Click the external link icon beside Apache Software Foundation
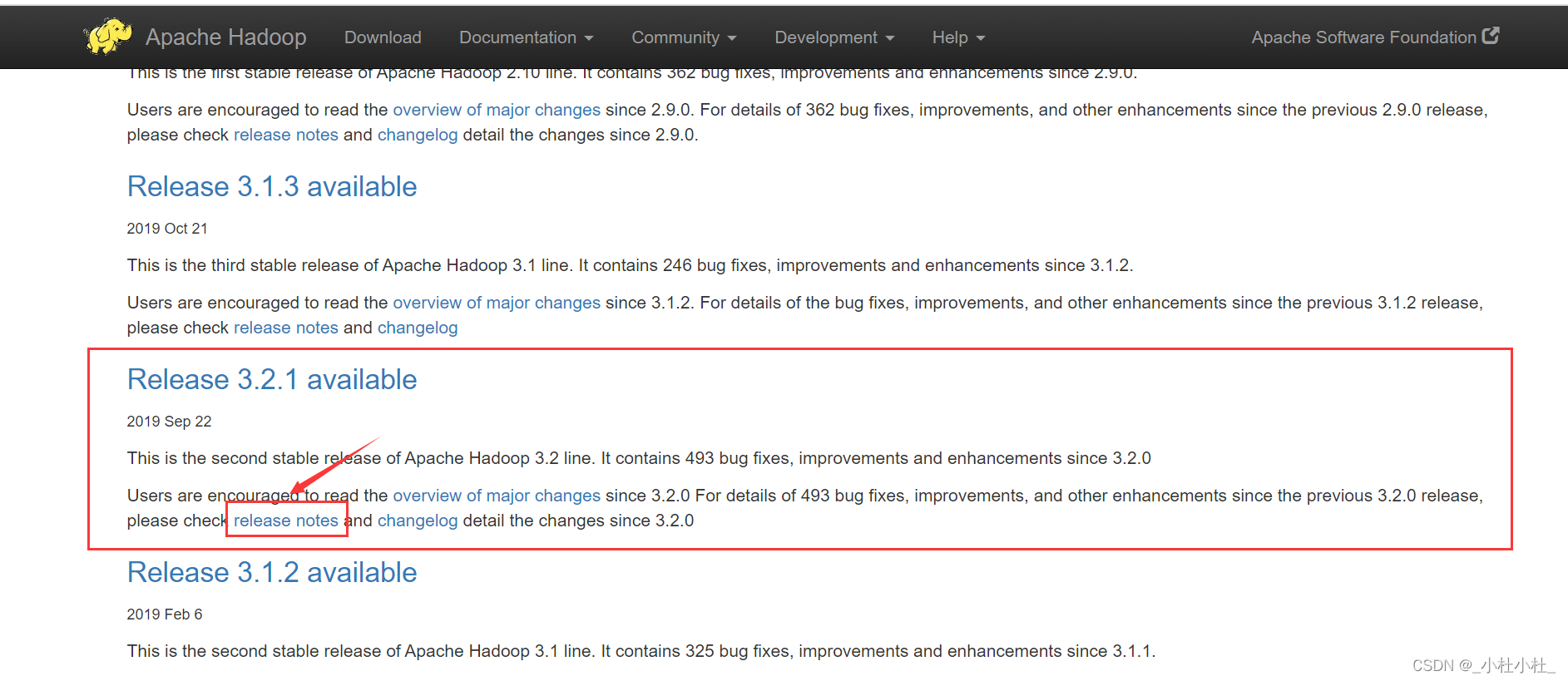The width and height of the screenshot is (1568, 681). pyautogui.click(x=1491, y=36)
